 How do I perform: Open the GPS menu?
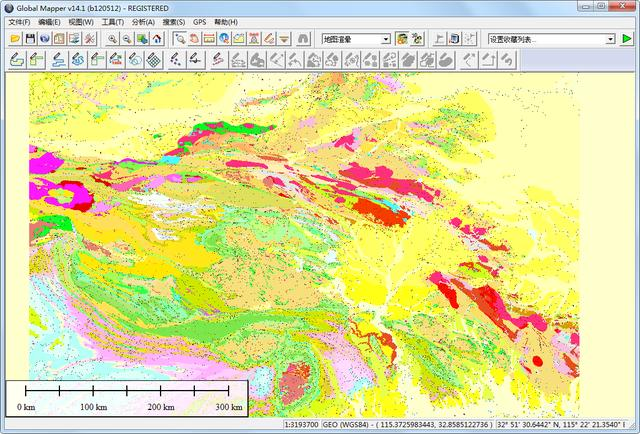(x=200, y=22)
